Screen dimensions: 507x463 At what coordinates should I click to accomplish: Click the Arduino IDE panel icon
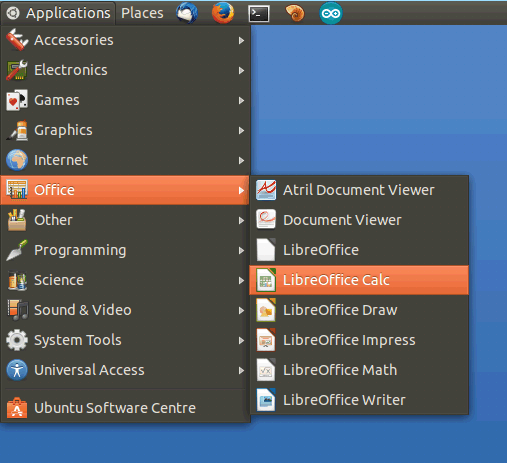coord(331,13)
